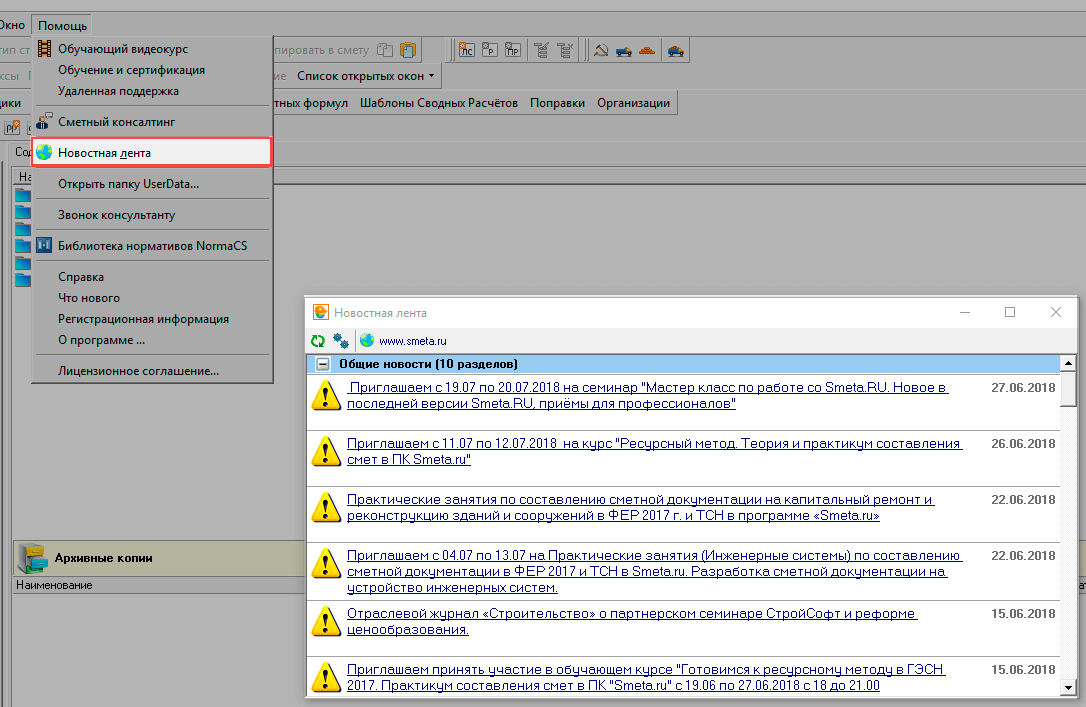Click the ЛС estimate icon
The height and width of the screenshot is (707, 1086).
(x=467, y=50)
